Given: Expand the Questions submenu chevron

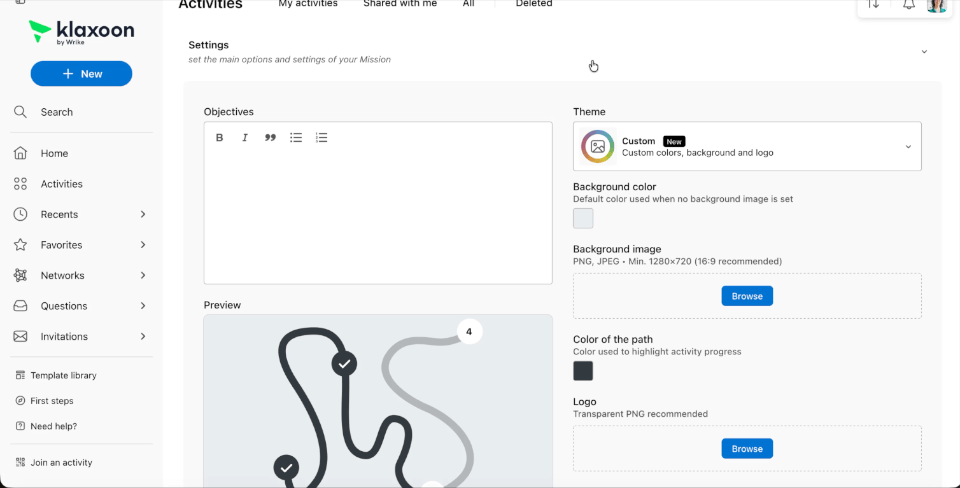Looking at the screenshot, I should (143, 306).
